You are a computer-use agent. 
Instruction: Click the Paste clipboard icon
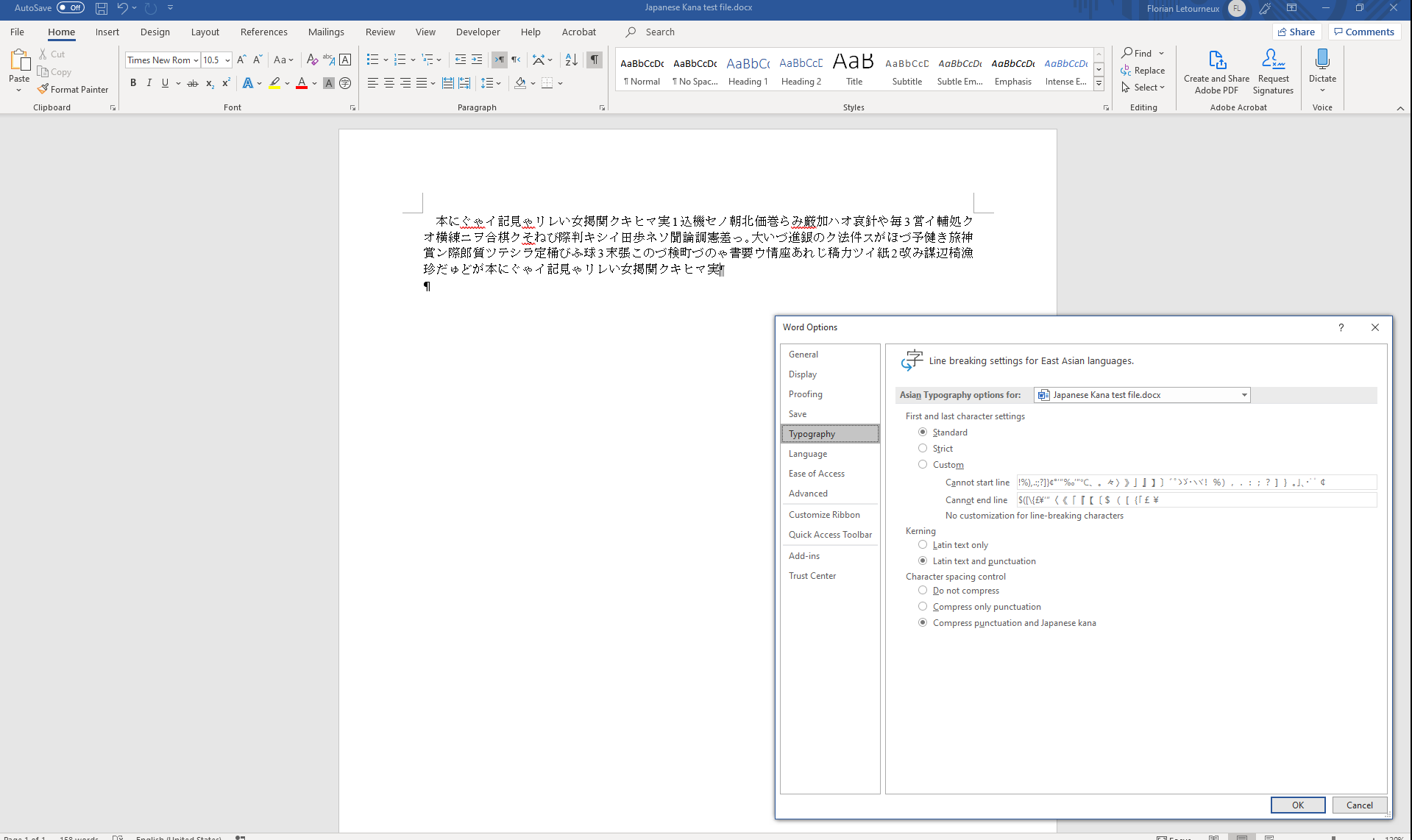(x=19, y=62)
